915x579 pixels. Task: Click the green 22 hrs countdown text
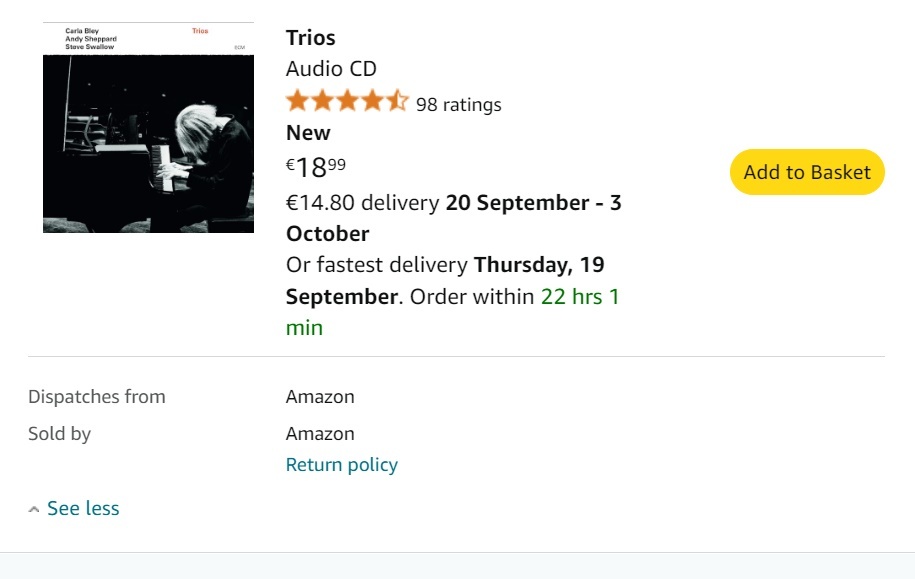[580, 297]
